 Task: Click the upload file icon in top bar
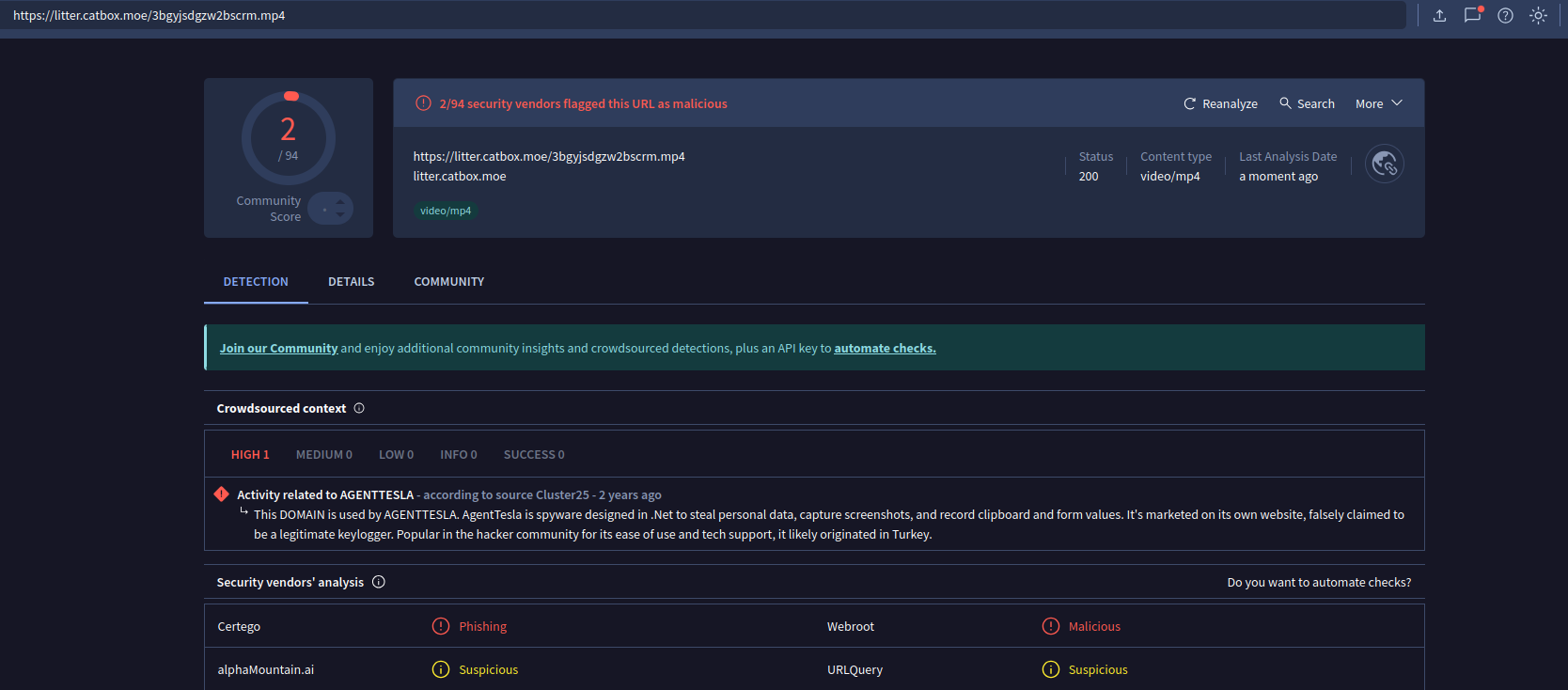tap(1439, 15)
